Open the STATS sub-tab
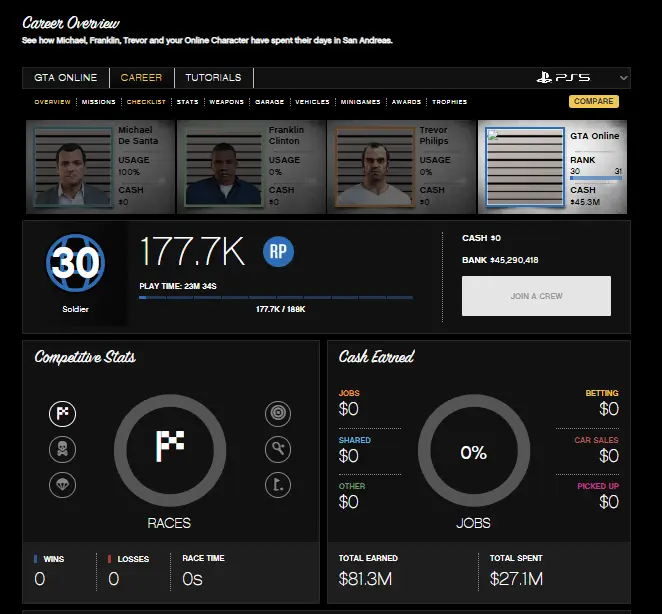This screenshot has width=662, height=614. pos(187,102)
